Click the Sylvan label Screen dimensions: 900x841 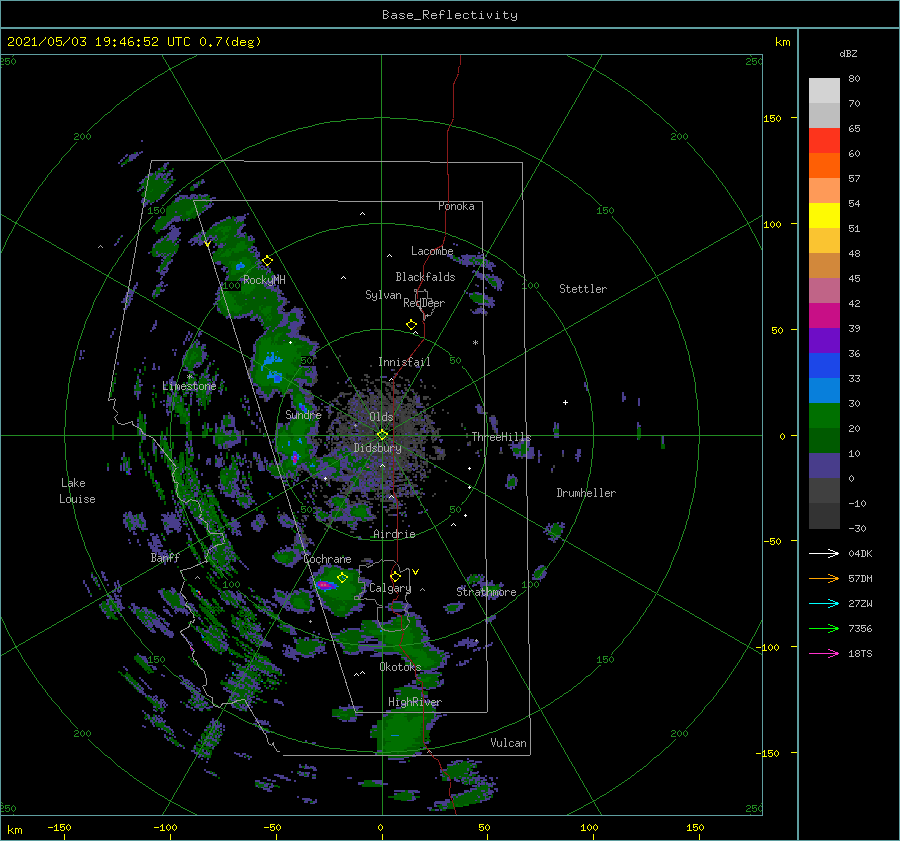point(383,295)
